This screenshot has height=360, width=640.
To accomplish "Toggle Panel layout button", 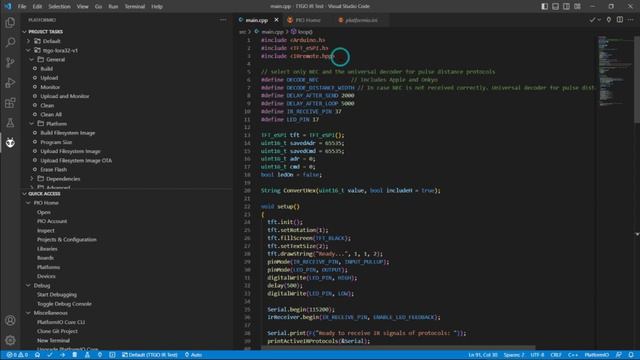I will pos(556,7).
